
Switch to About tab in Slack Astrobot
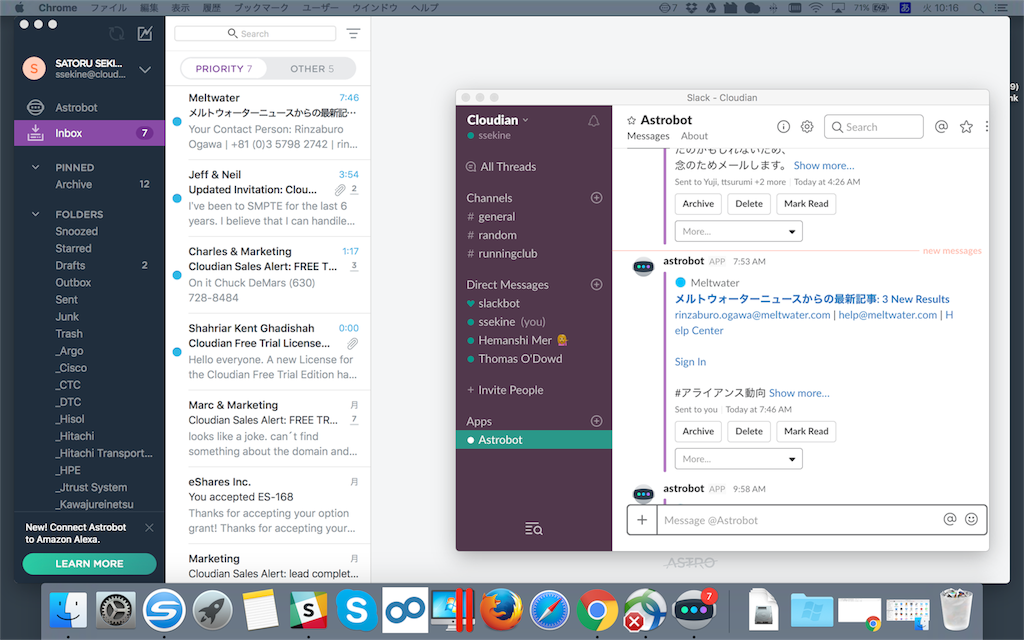[694, 136]
